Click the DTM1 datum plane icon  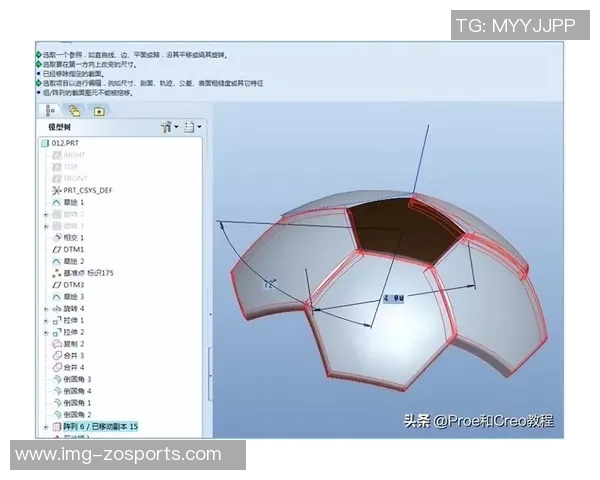[56, 249]
